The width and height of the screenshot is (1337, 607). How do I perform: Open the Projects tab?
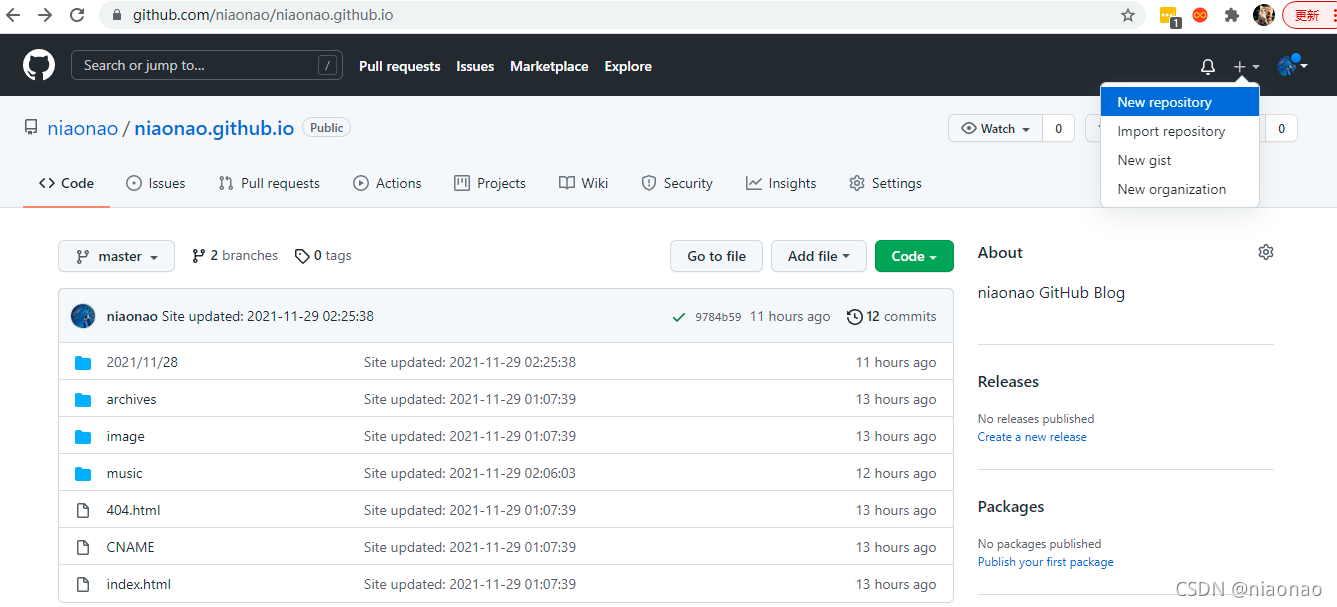pyautogui.click(x=490, y=183)
